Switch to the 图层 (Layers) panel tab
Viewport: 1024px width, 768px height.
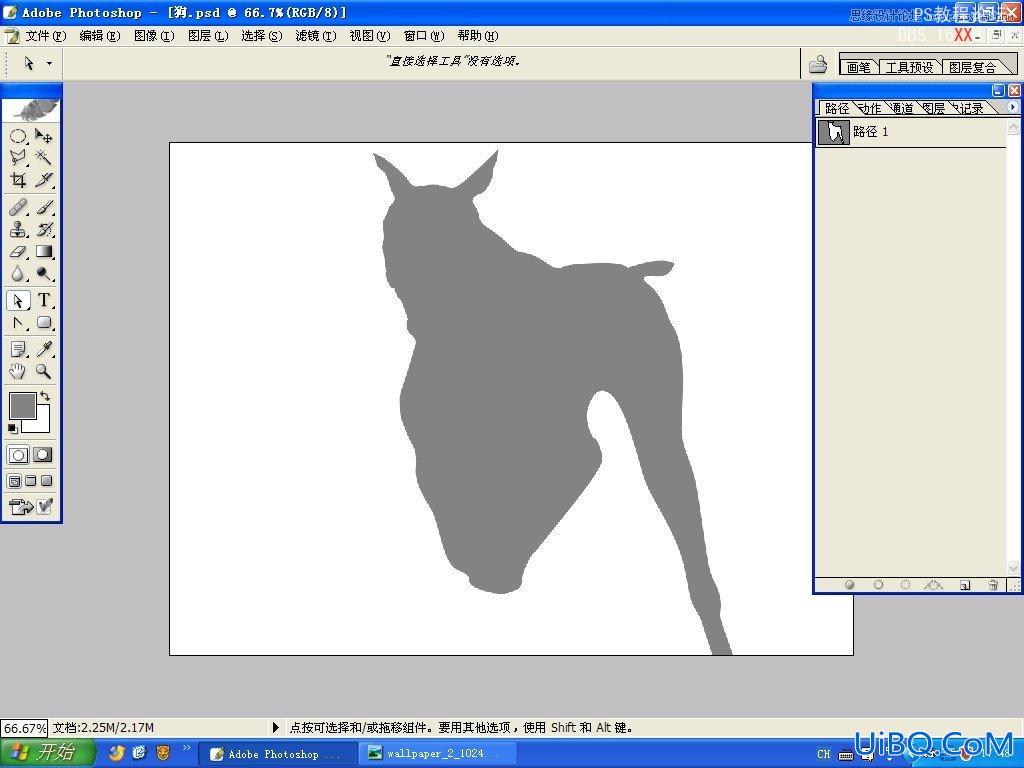pyautogui.click(x=935, y=108)
